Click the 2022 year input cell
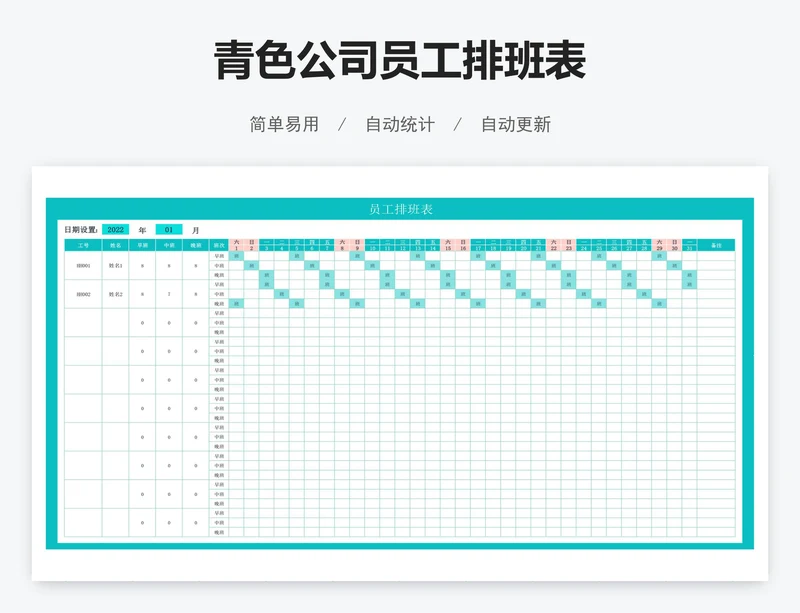The height and width of the screenshot is (613, 800). pos(116,230)
